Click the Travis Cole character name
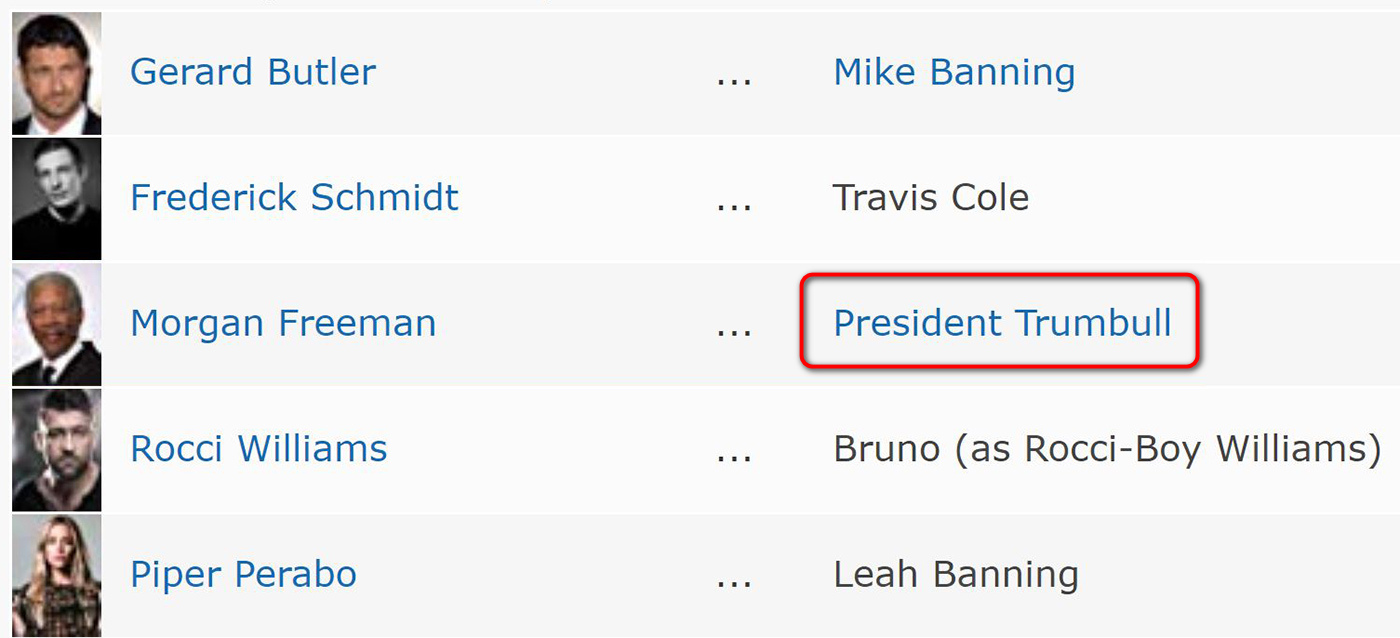The image size is (1400, 638). 930,198
